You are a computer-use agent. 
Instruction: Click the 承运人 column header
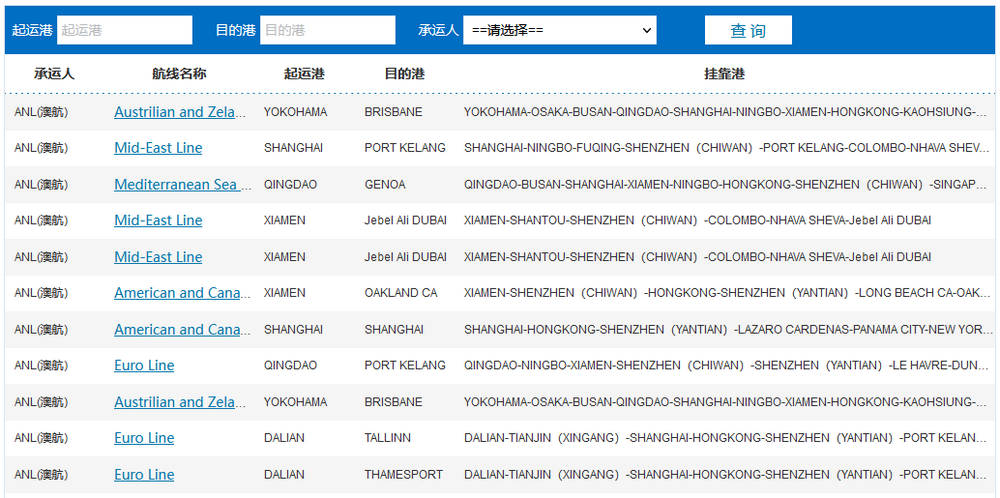pos(54,74)
